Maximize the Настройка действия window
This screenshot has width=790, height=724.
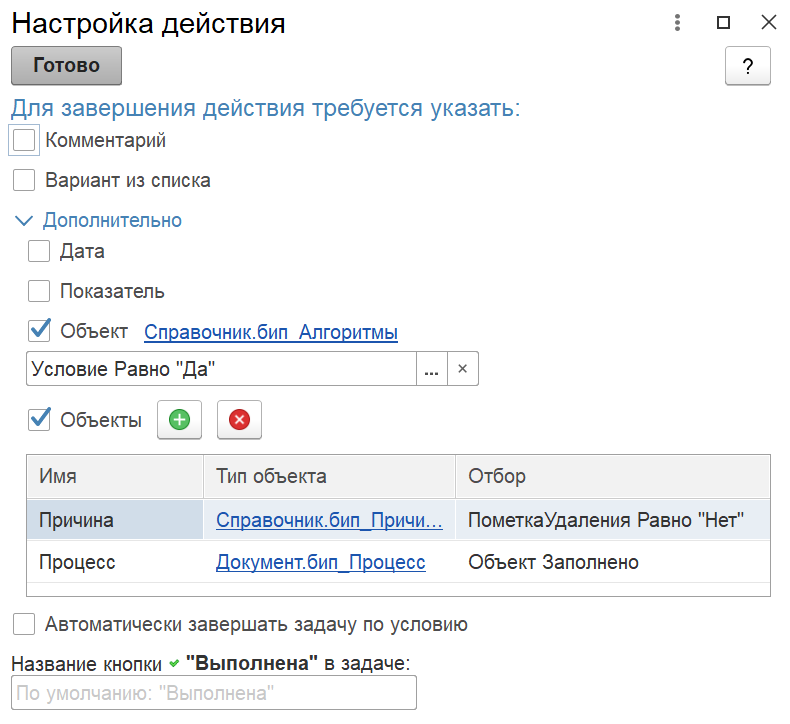723,23
